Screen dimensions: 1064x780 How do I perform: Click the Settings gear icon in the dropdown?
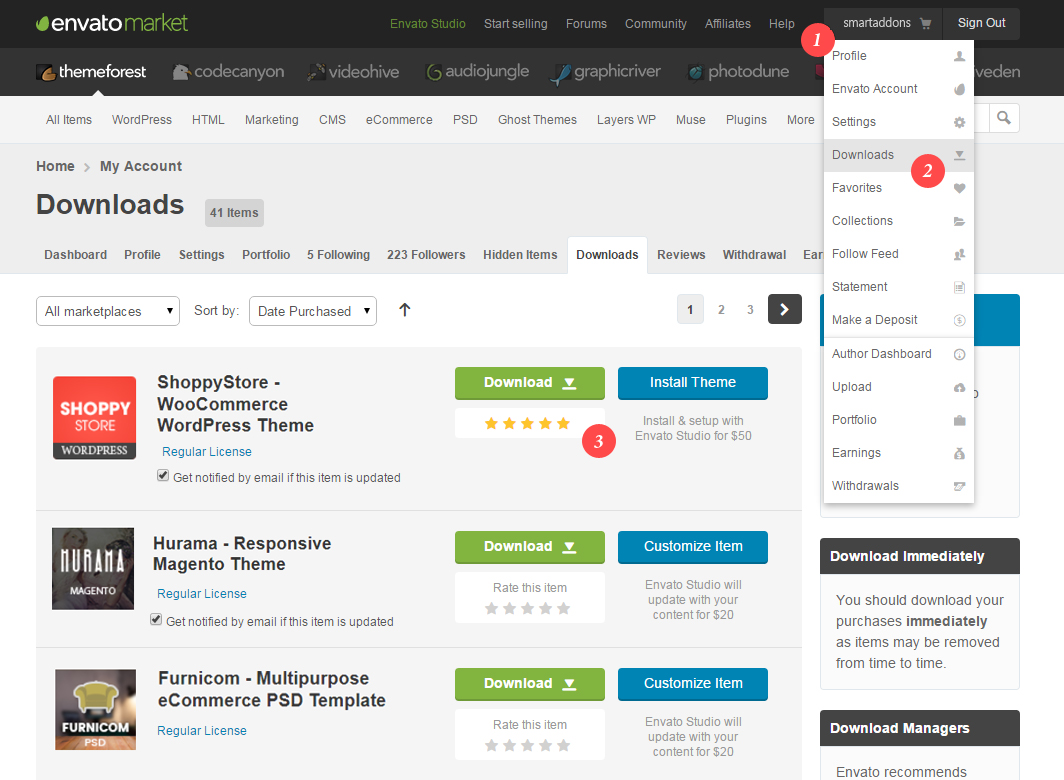tap(959, 122)
